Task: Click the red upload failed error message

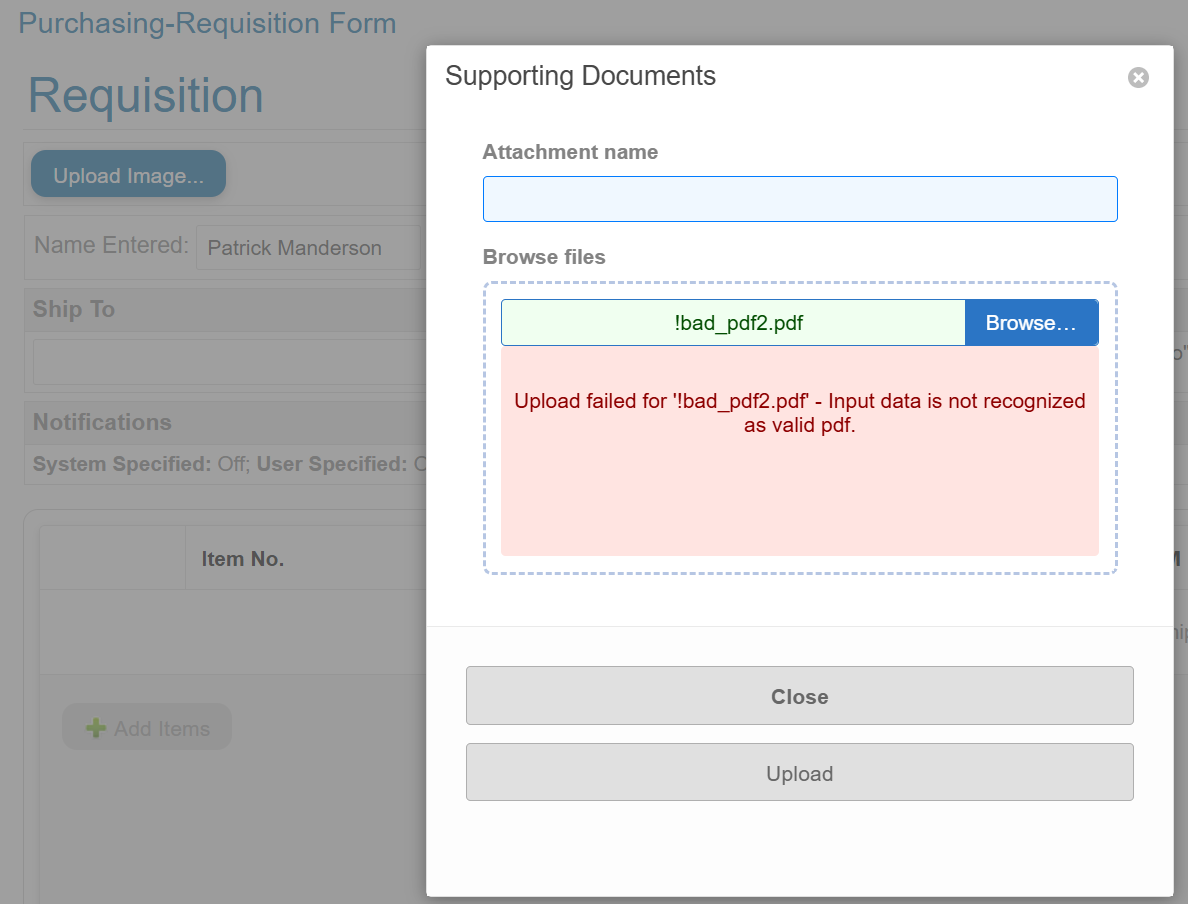Action: tap(799, 413)
